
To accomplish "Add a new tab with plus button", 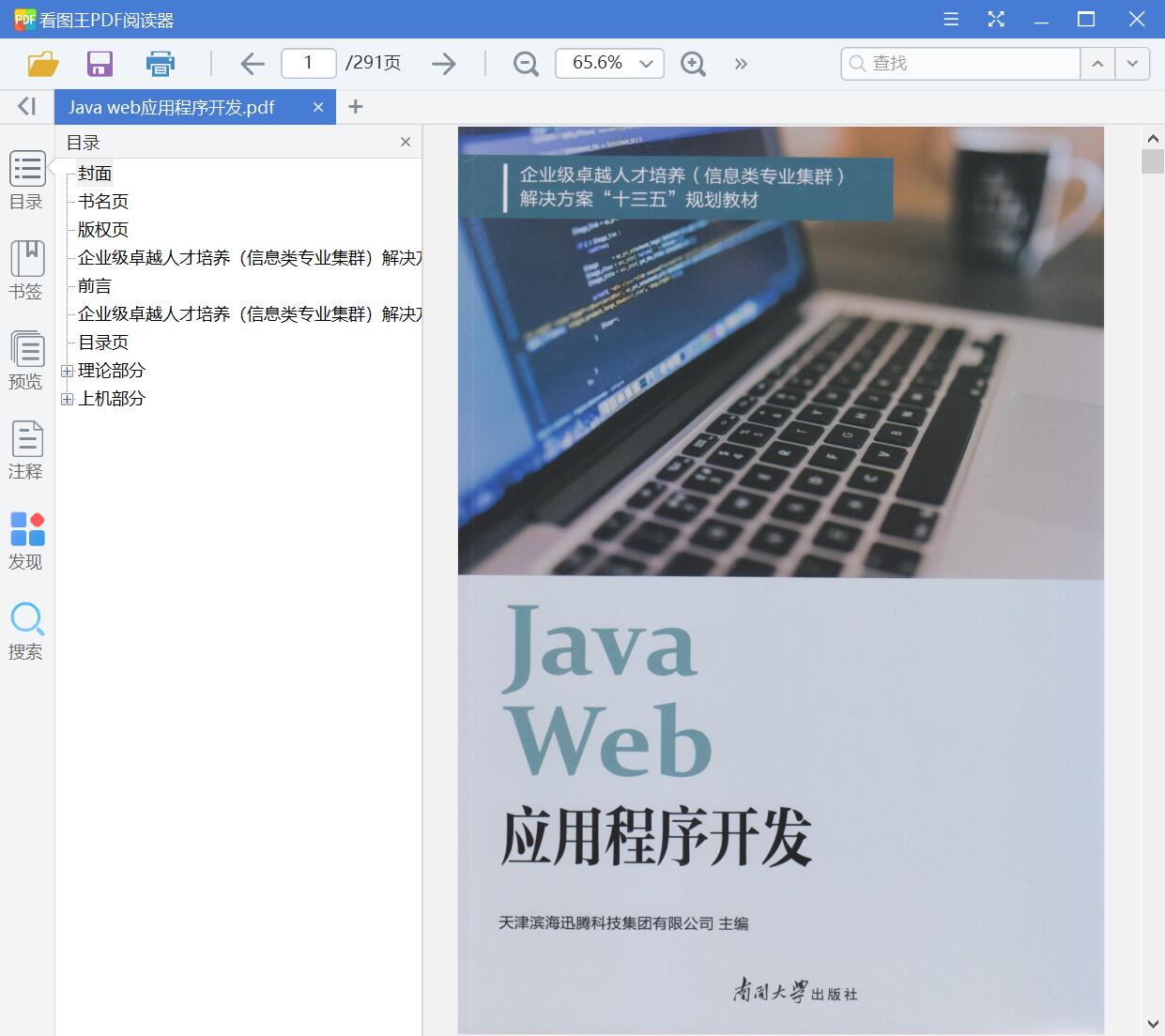I will click(355, 107).
